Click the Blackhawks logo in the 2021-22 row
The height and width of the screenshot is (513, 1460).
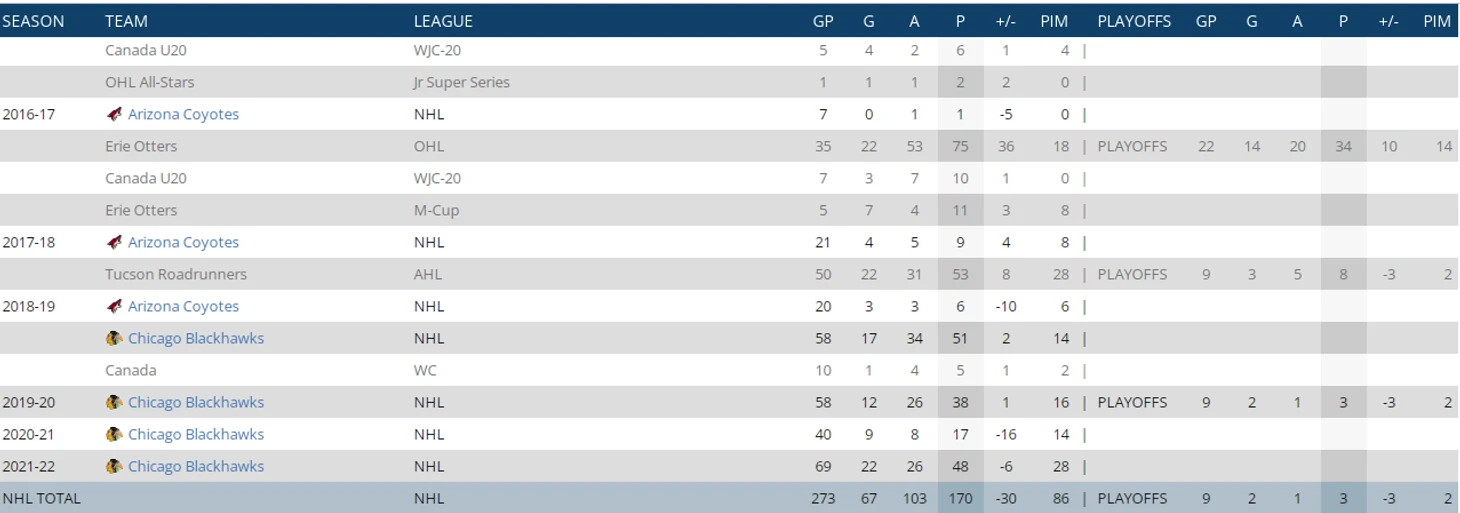tap(114, 466)
